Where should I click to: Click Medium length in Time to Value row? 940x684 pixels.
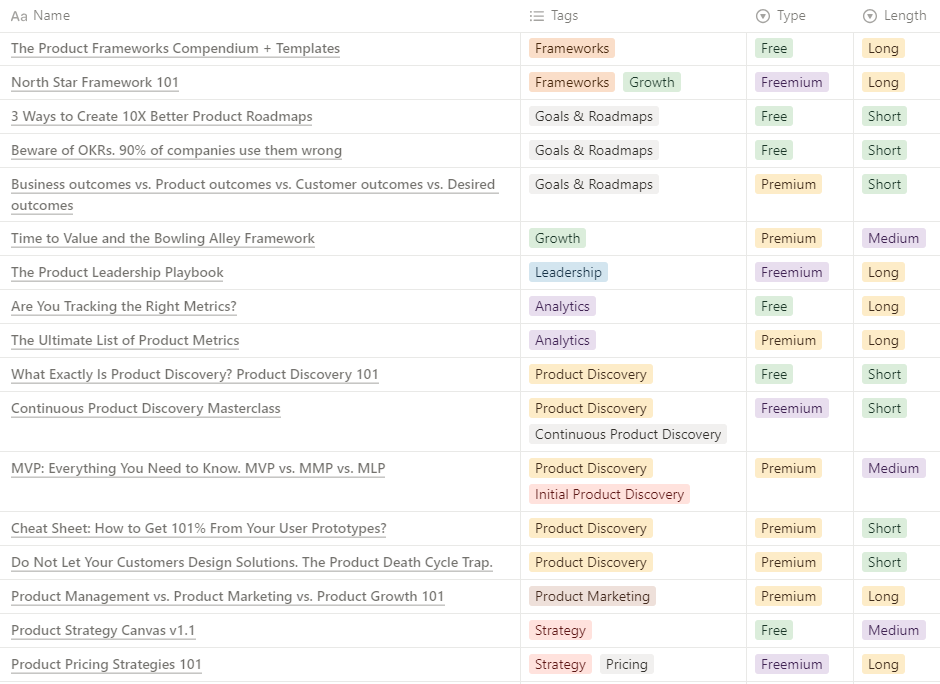[893, 239]
